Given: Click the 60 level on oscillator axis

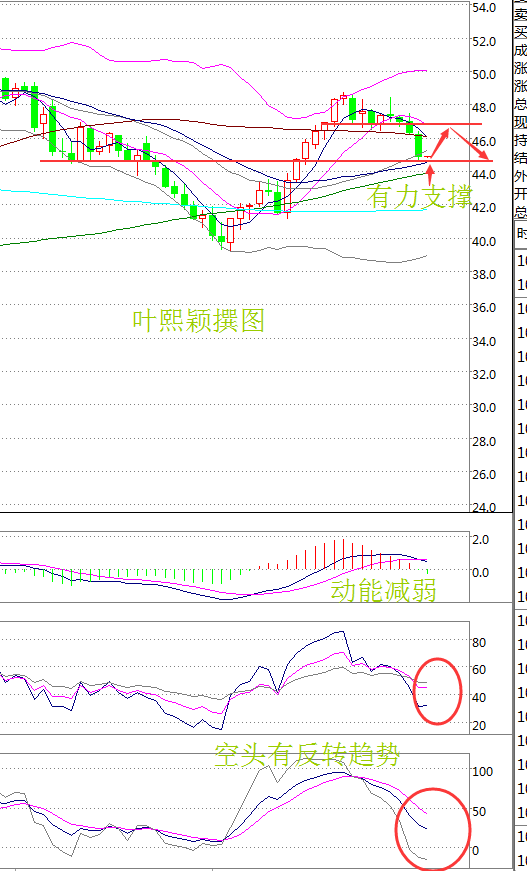Looking at the screenshot, I should pos(479,670).
